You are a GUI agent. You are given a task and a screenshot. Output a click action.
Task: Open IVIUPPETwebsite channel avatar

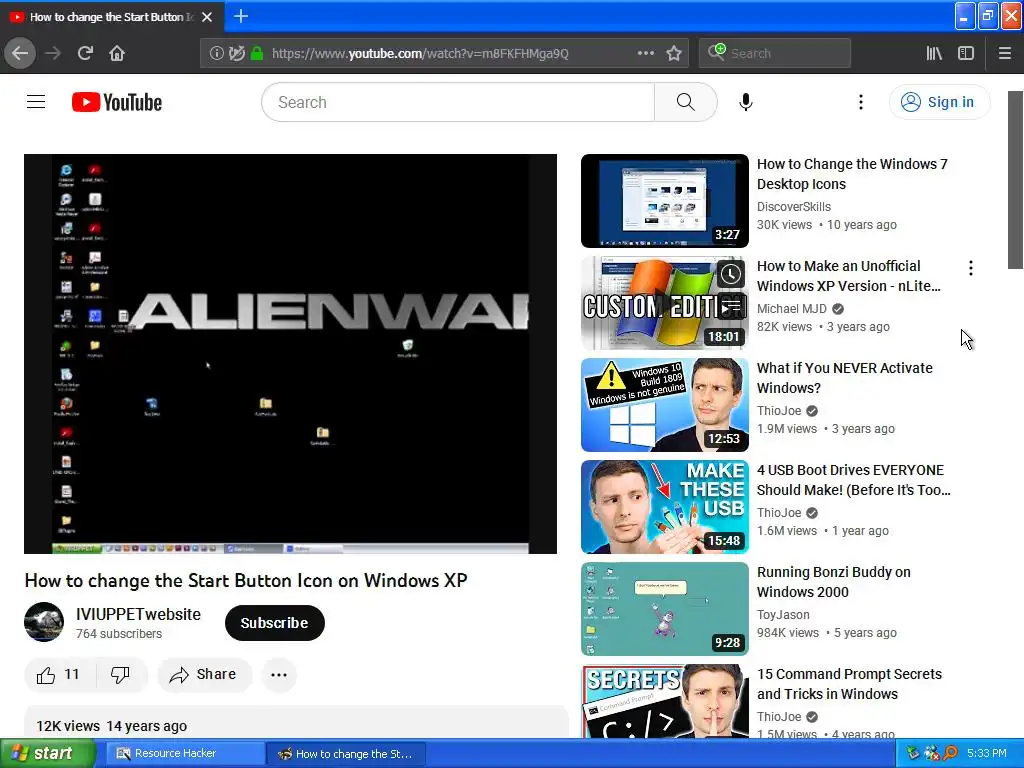(x=44, y=622)
